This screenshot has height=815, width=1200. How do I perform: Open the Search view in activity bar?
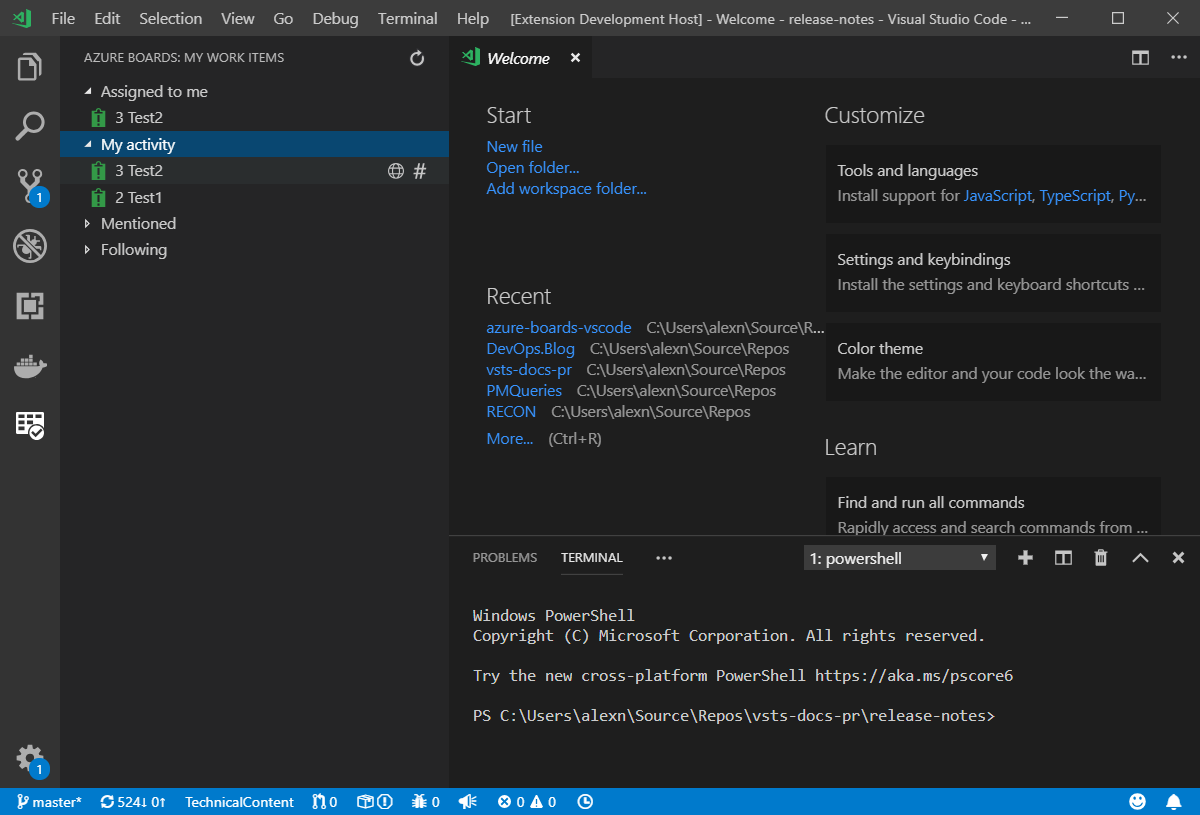[x=30, y=126]
